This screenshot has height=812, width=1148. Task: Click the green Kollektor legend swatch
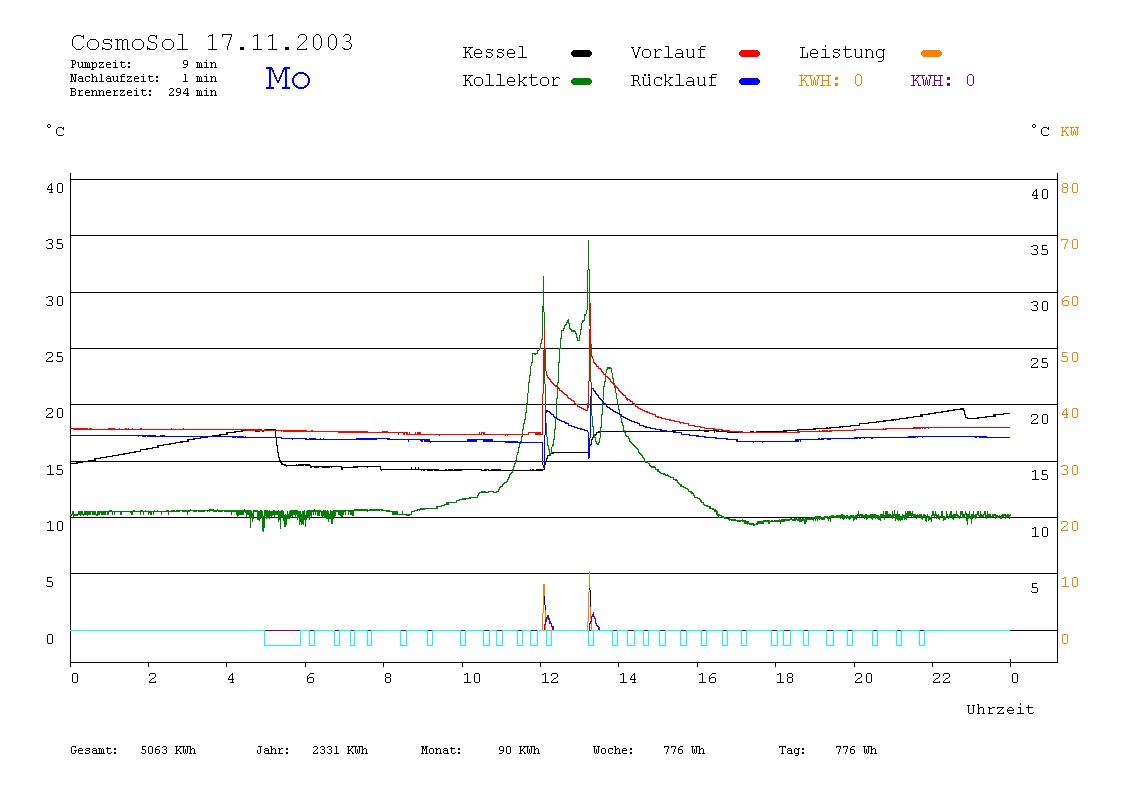[x=581, y=81]
